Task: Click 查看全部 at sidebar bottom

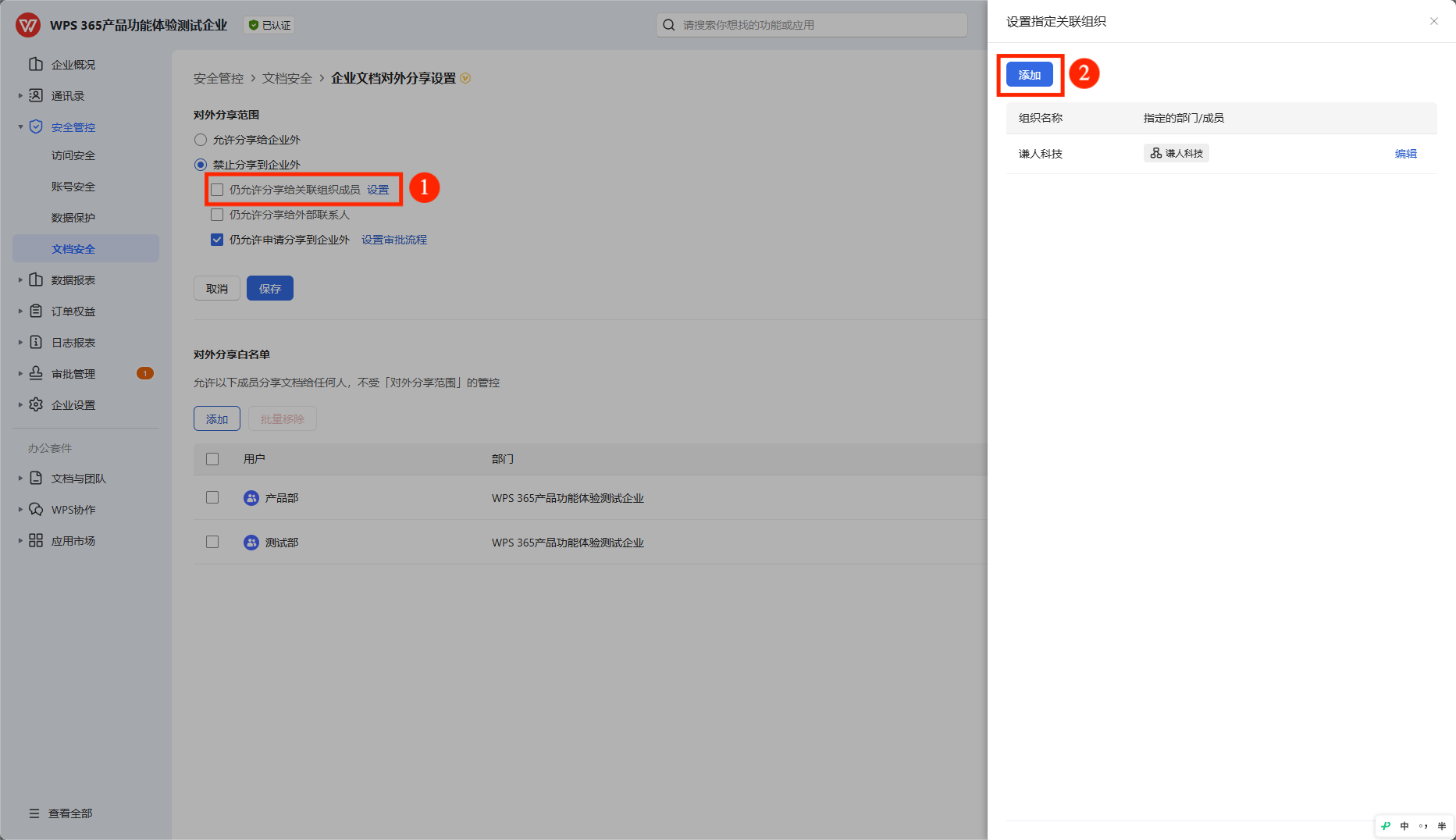Action: (61, 813)
